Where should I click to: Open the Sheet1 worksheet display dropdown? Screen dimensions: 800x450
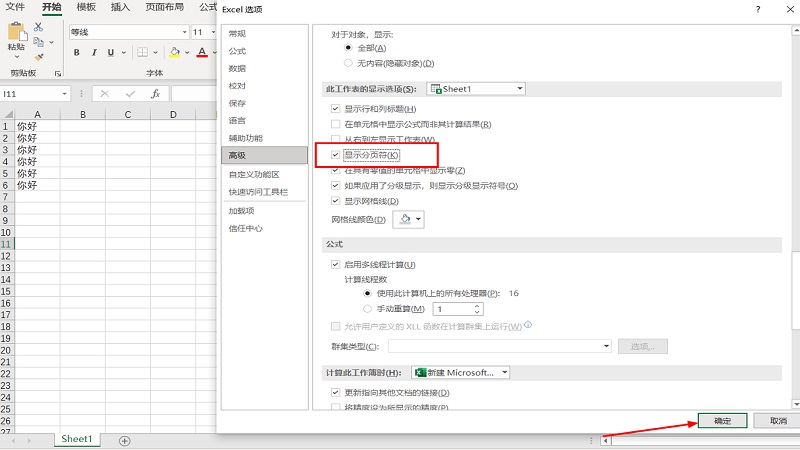(519, 89)
